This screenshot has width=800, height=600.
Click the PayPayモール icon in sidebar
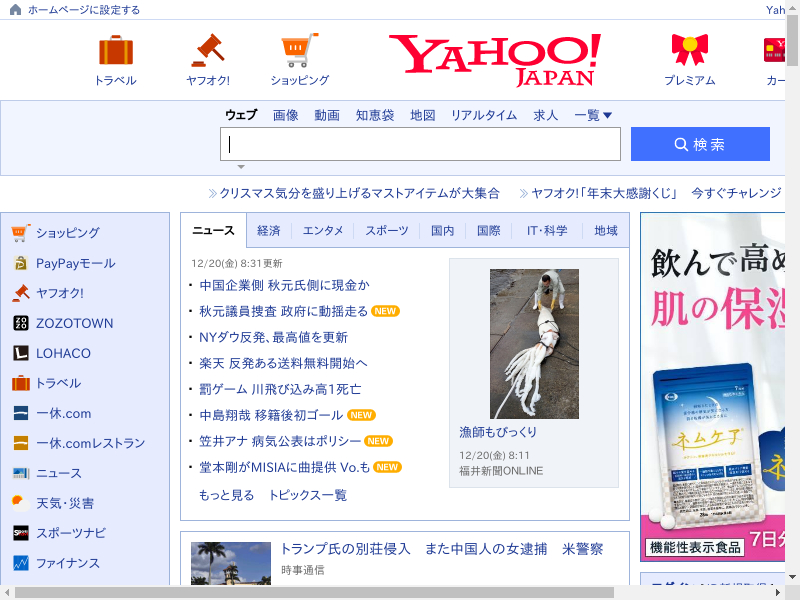(20, 263)
